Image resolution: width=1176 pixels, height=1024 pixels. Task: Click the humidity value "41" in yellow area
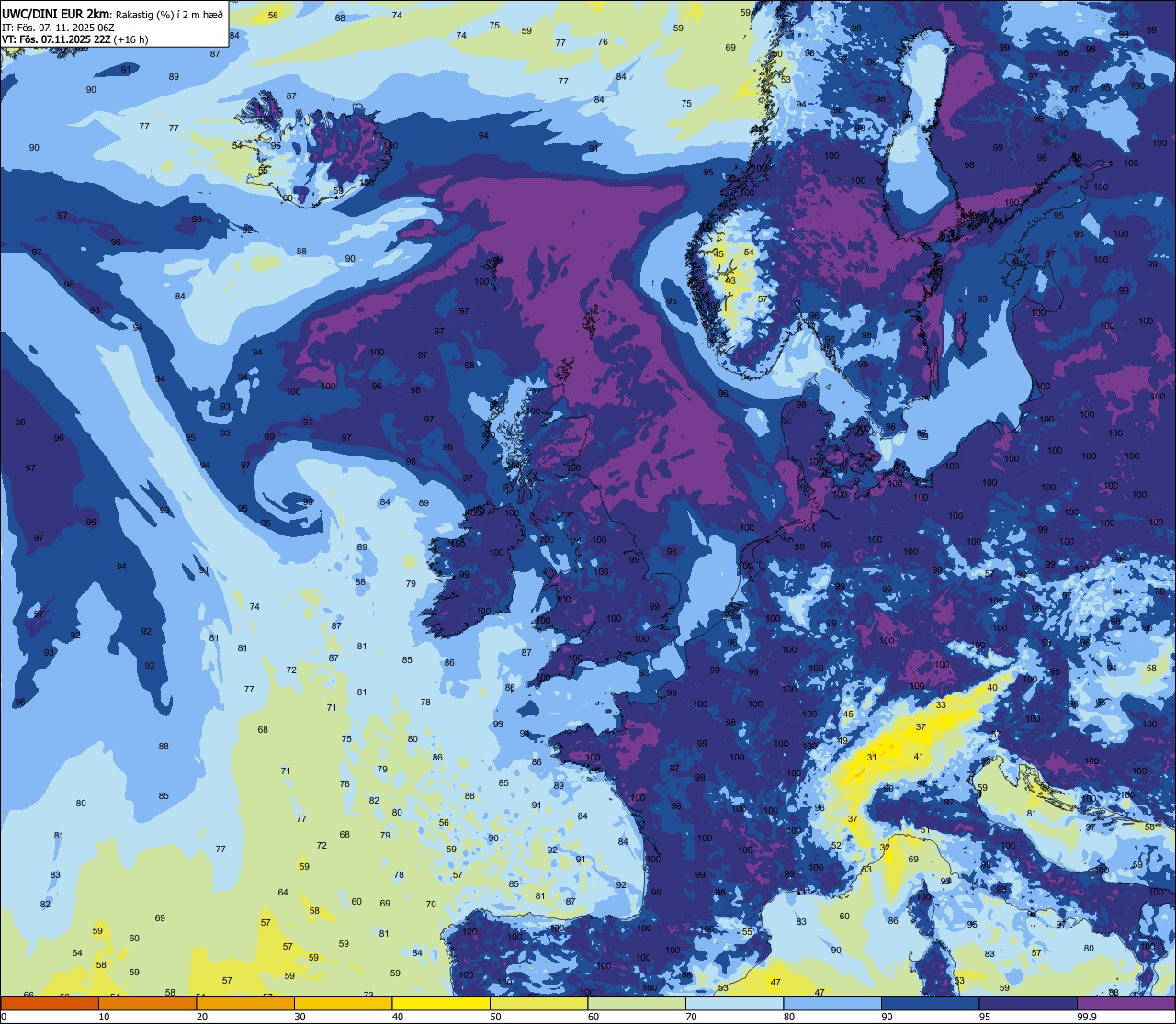point(919,756)
